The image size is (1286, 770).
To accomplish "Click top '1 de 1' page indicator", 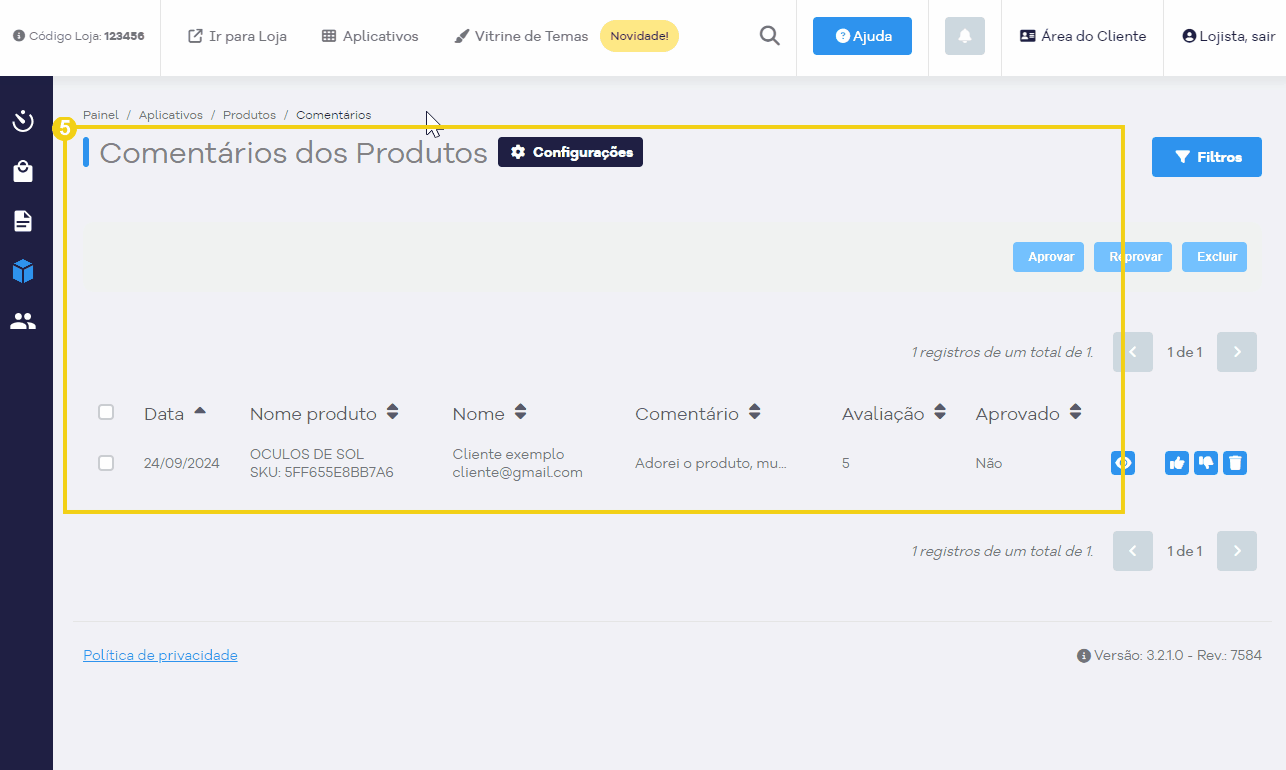I will click(1185, 352).
